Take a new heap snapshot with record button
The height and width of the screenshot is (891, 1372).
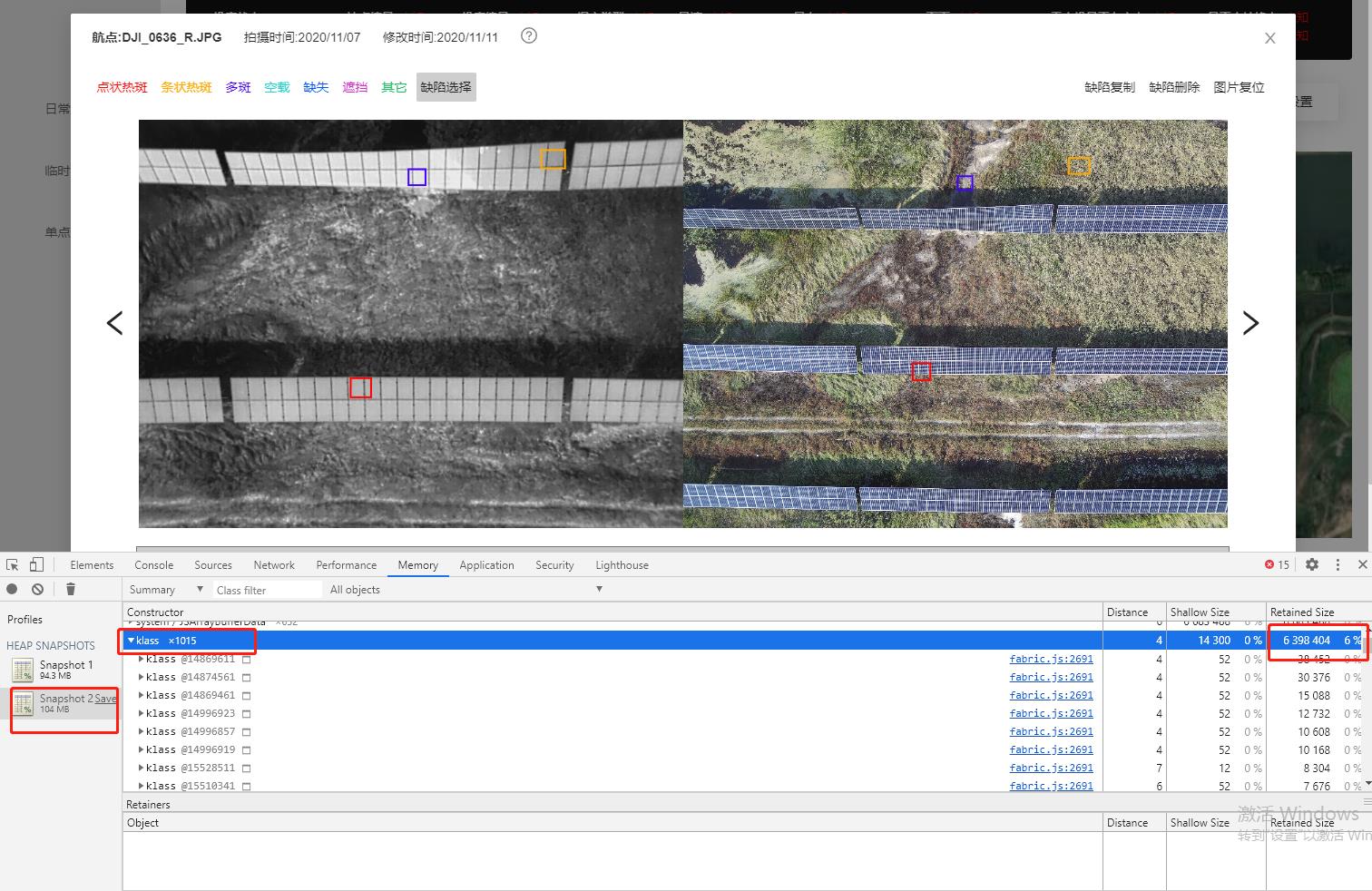(12, 589)
